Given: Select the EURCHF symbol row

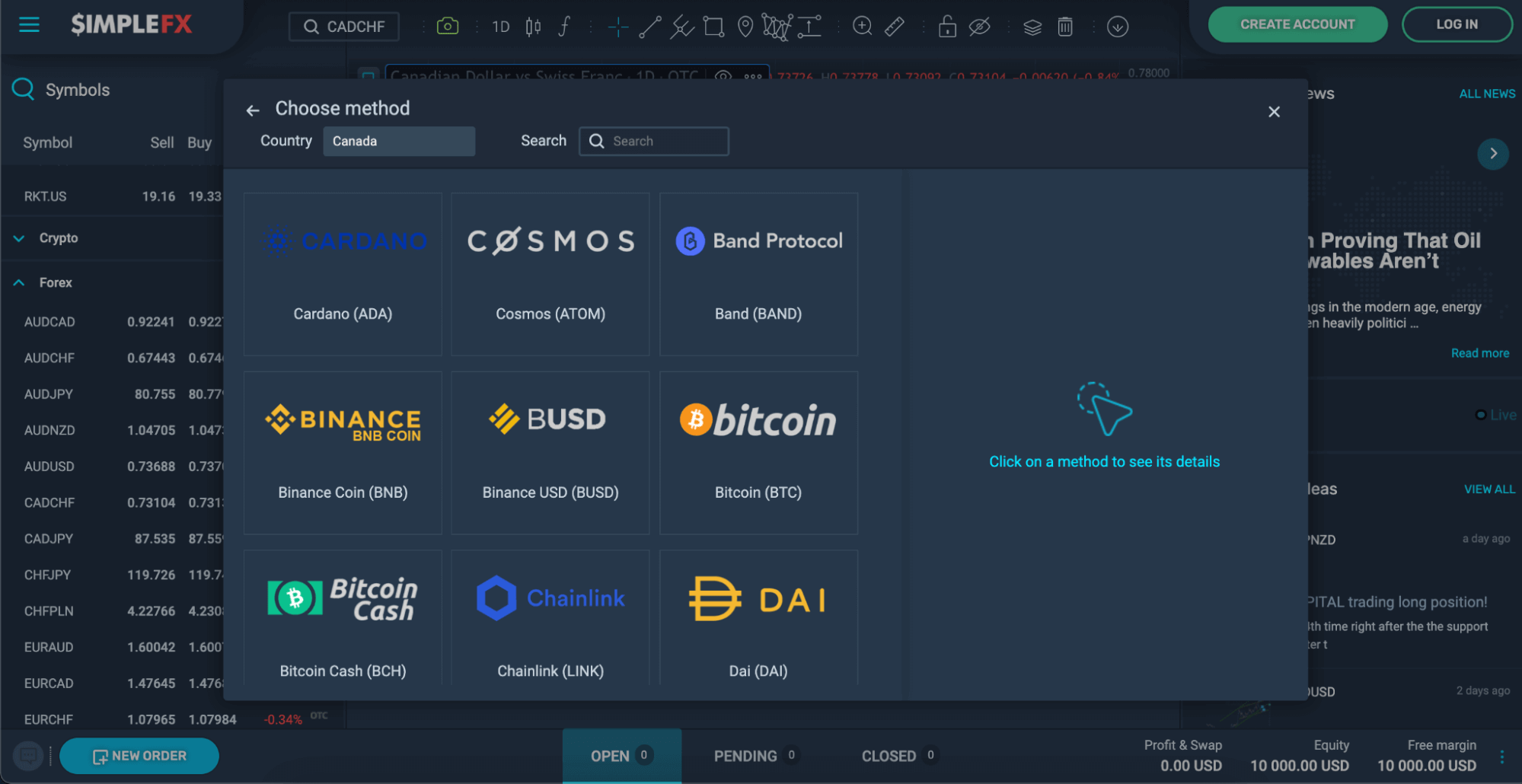Looking at the screenshot, I should tap(171, 719).
